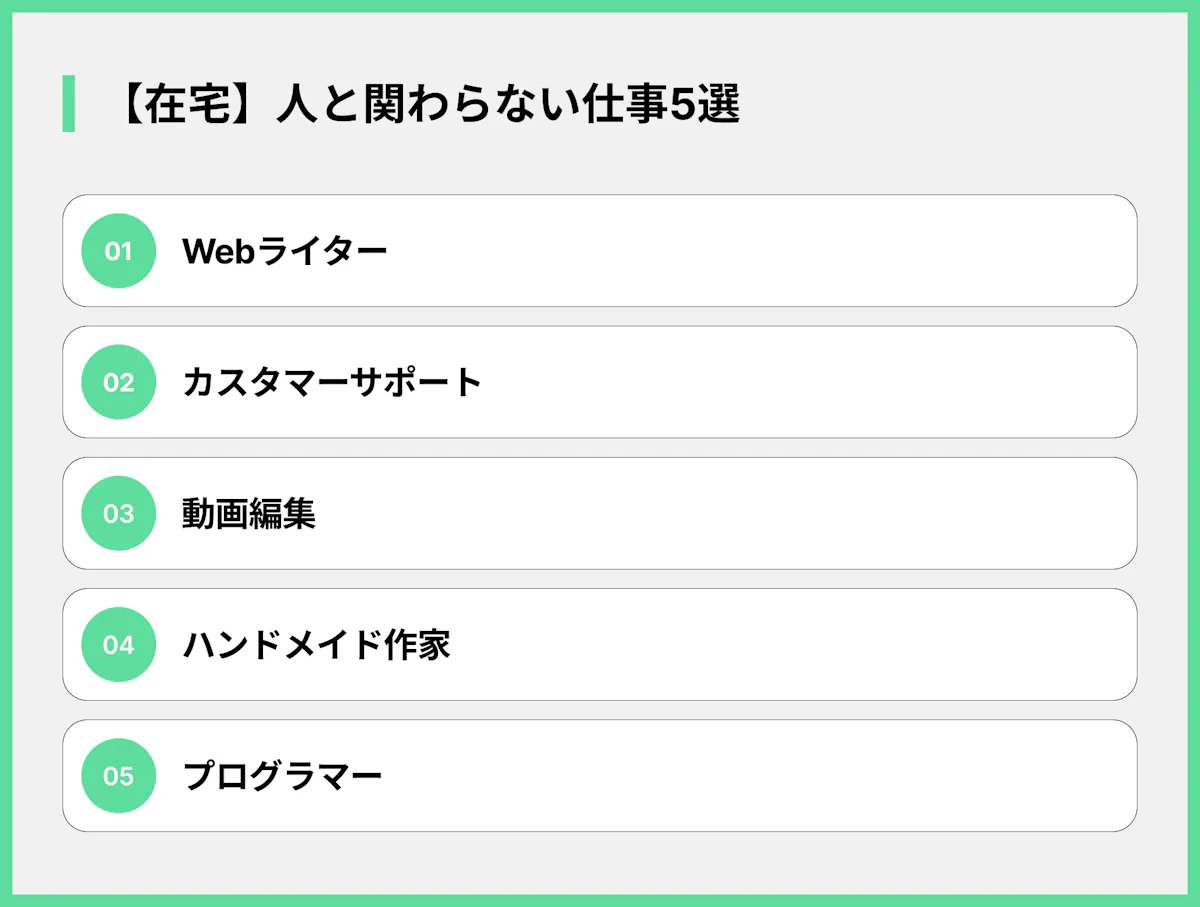Click the green 01 number badge
1200x907 pixels.
[x=118, y=251]
